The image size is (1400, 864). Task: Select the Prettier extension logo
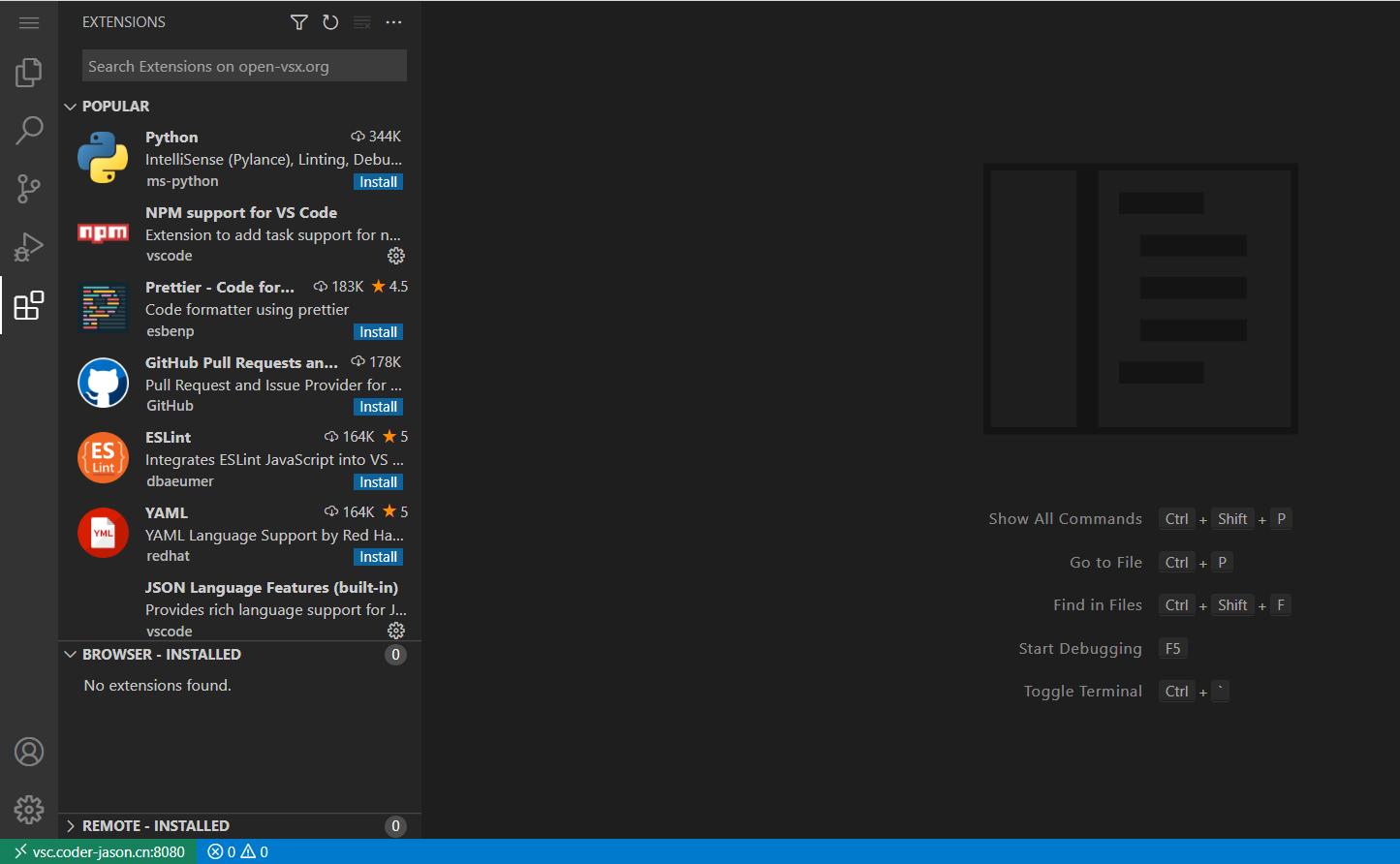point(103,308)
